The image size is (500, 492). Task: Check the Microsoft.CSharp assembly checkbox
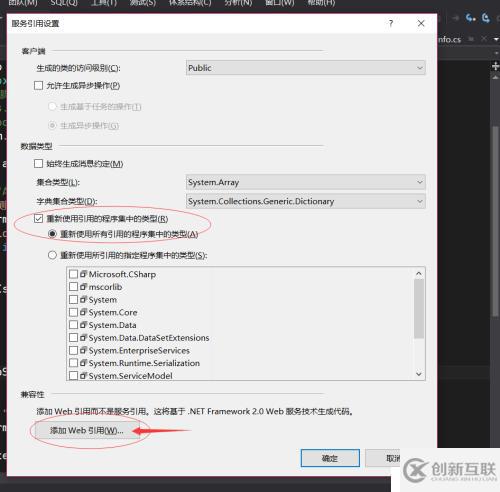coord(73,274)
